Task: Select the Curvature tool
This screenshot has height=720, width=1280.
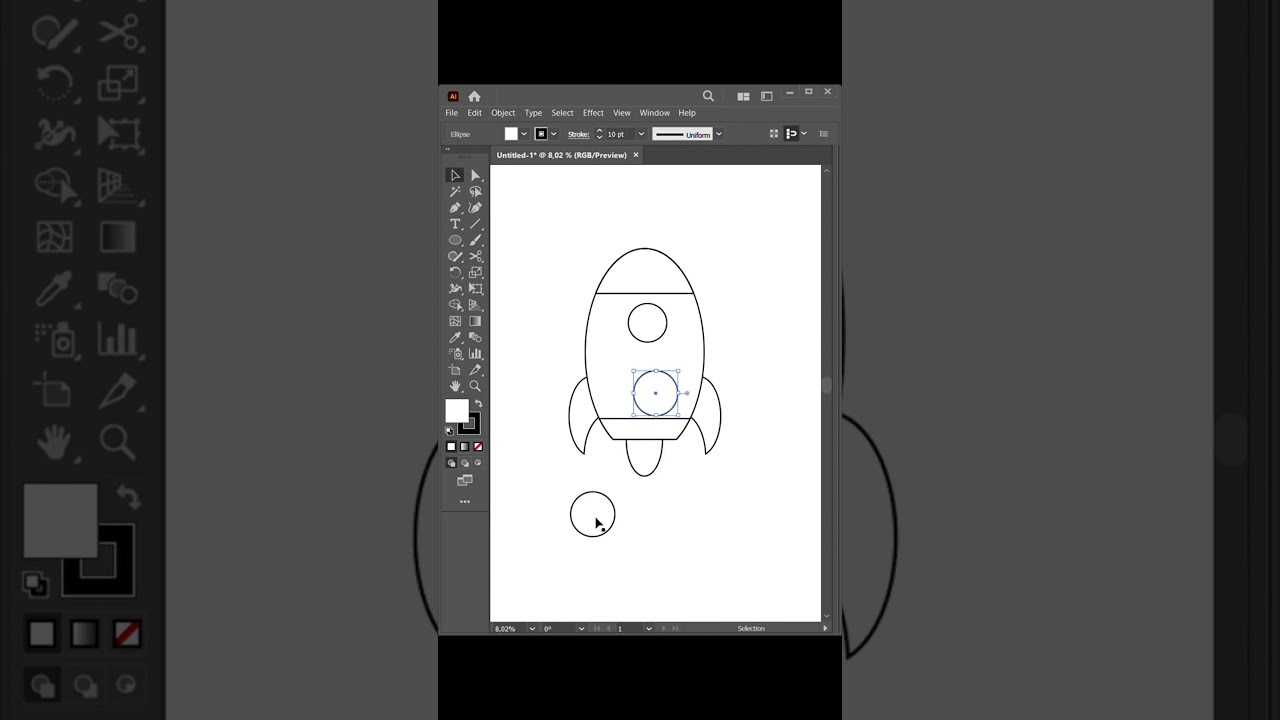Action: click(x=475, y=207)
